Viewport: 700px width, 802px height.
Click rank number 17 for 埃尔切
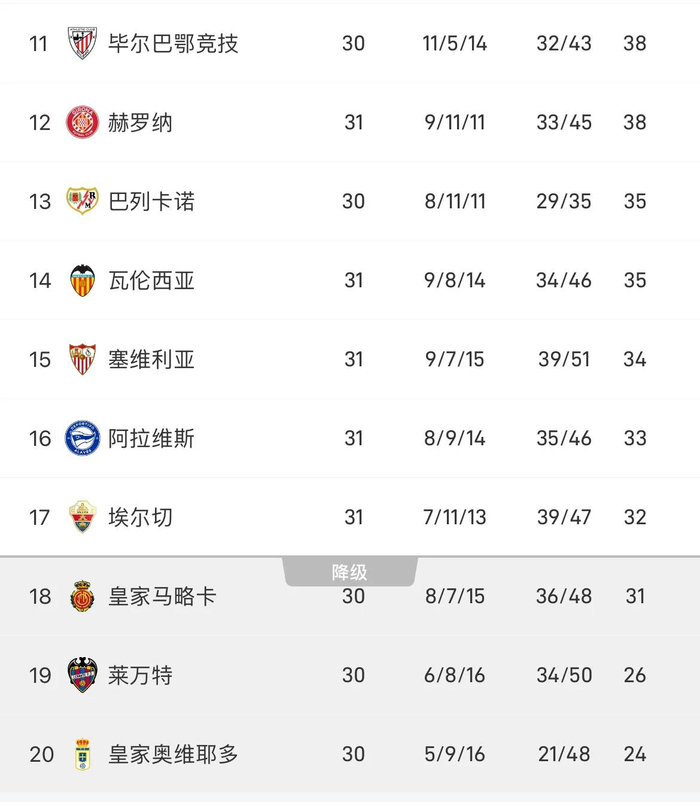pyautogui.click(x=40, y=518)
